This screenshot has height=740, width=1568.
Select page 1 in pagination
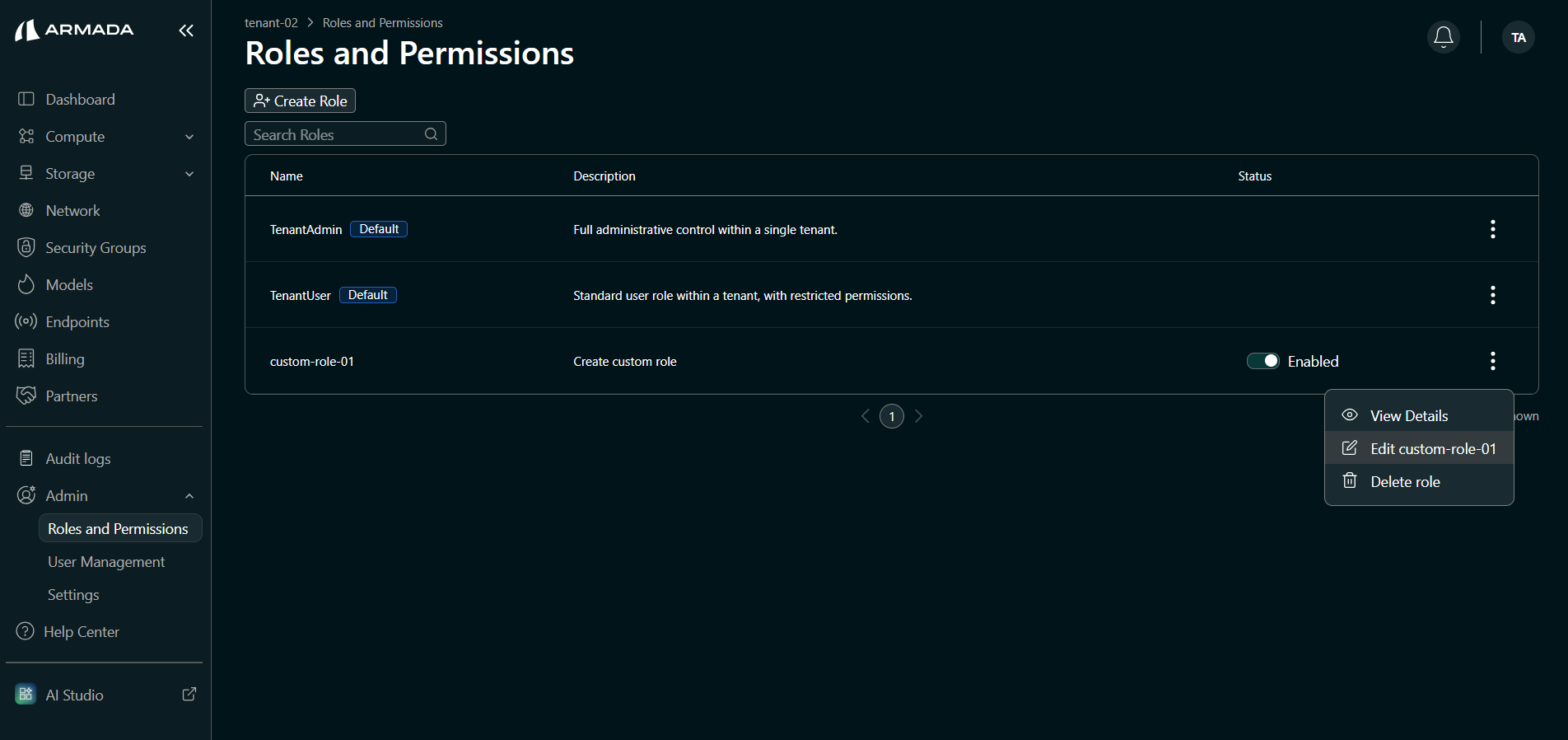892,416
